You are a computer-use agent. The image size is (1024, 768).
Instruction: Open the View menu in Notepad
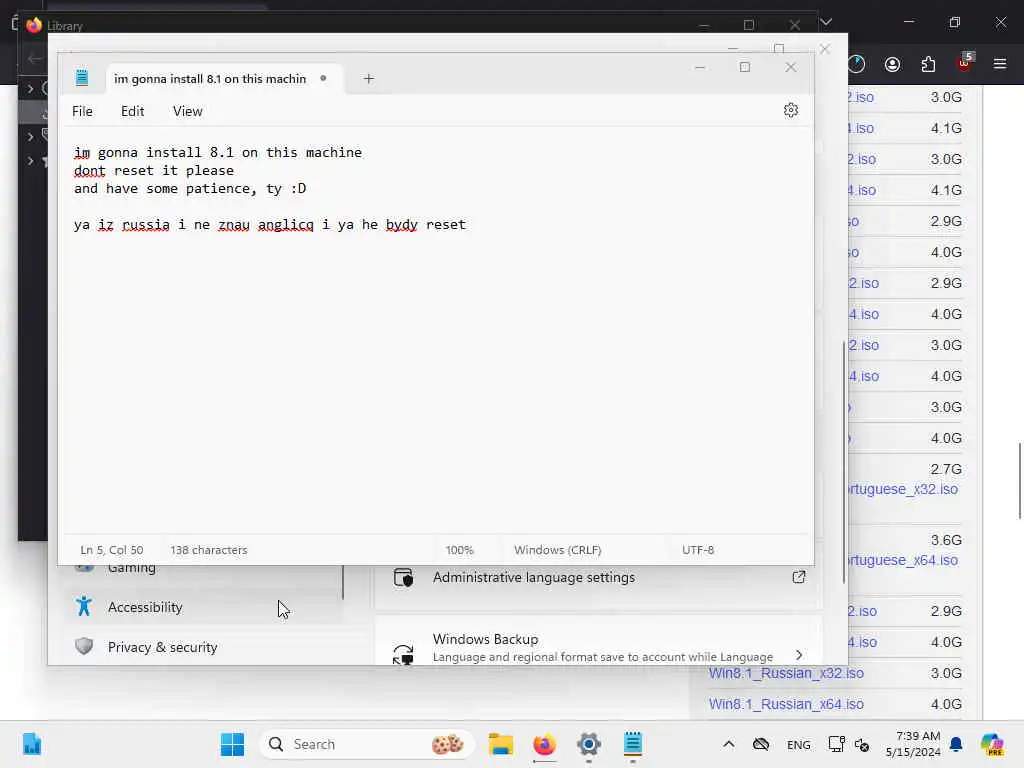coord(187,111)
